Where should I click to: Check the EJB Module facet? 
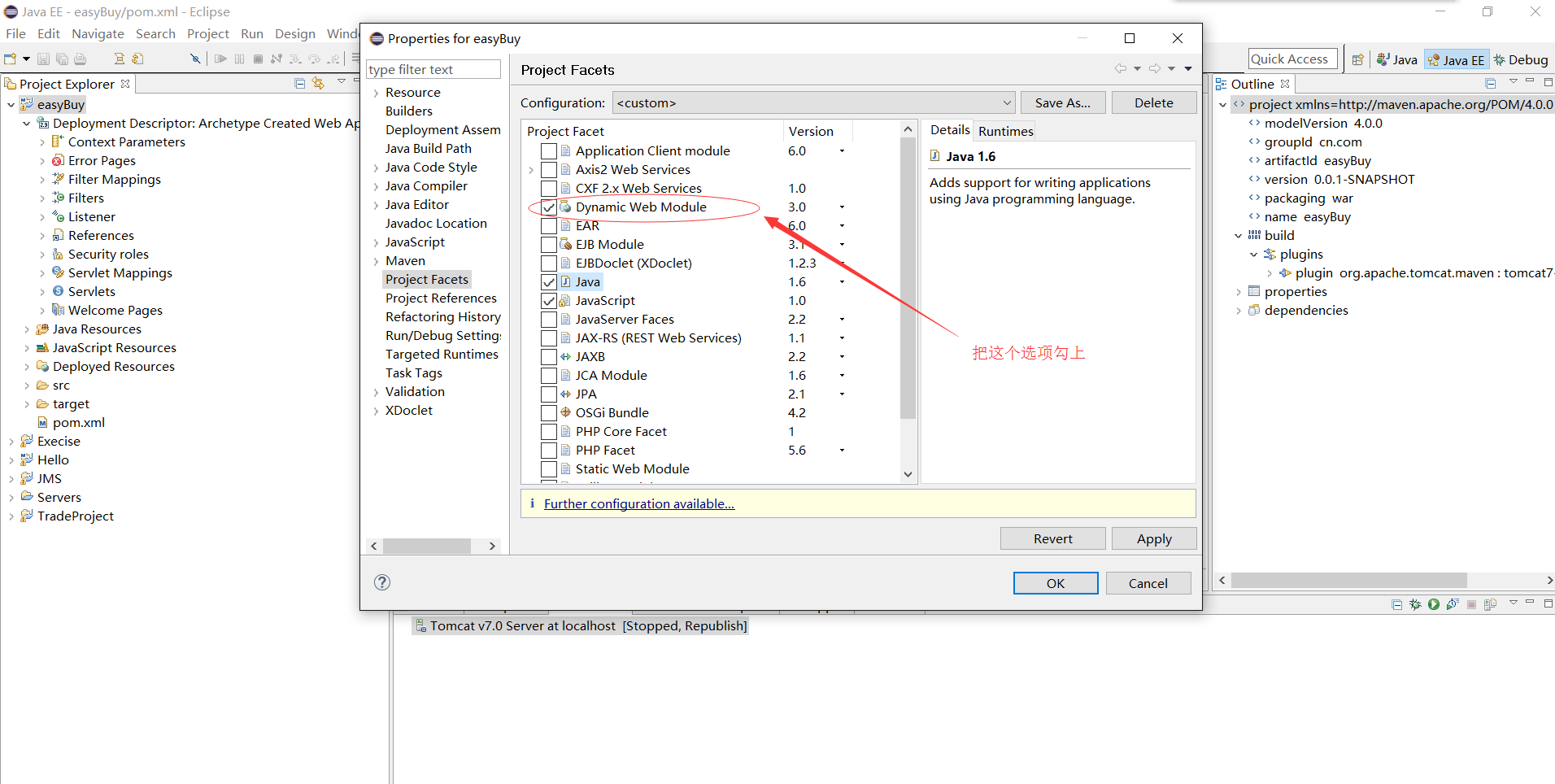point(549,245)
